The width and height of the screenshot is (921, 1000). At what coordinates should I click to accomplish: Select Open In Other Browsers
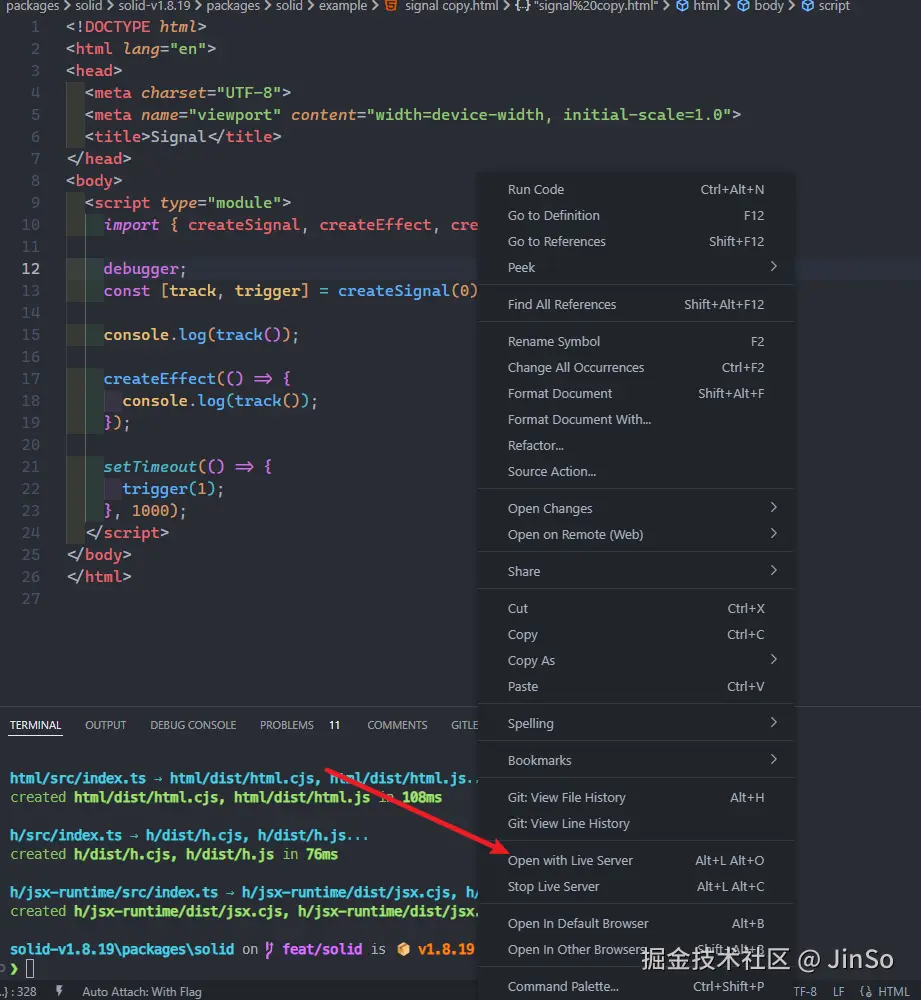click(636, 950)
